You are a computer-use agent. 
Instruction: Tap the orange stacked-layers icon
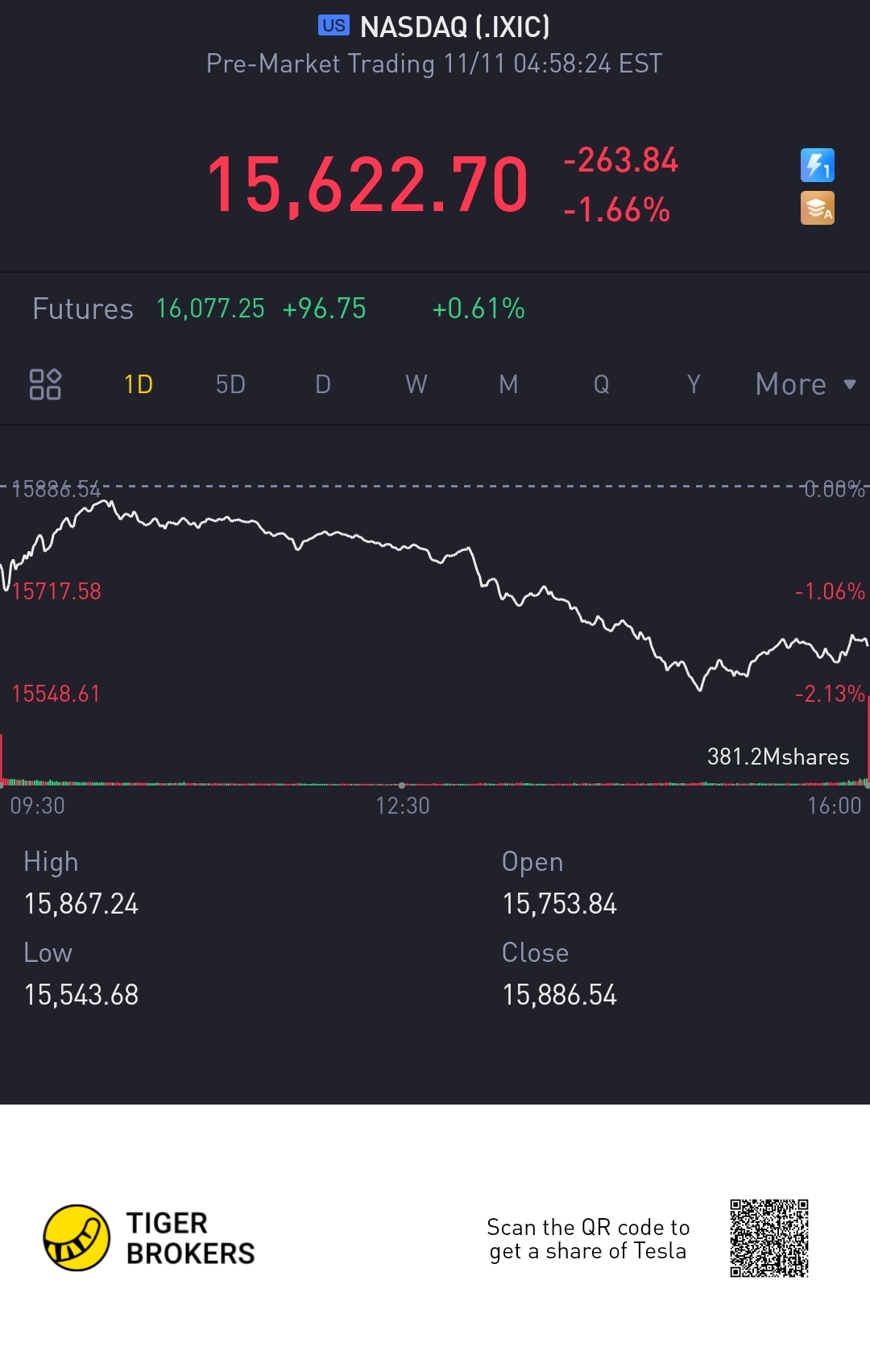pos(817,208)
